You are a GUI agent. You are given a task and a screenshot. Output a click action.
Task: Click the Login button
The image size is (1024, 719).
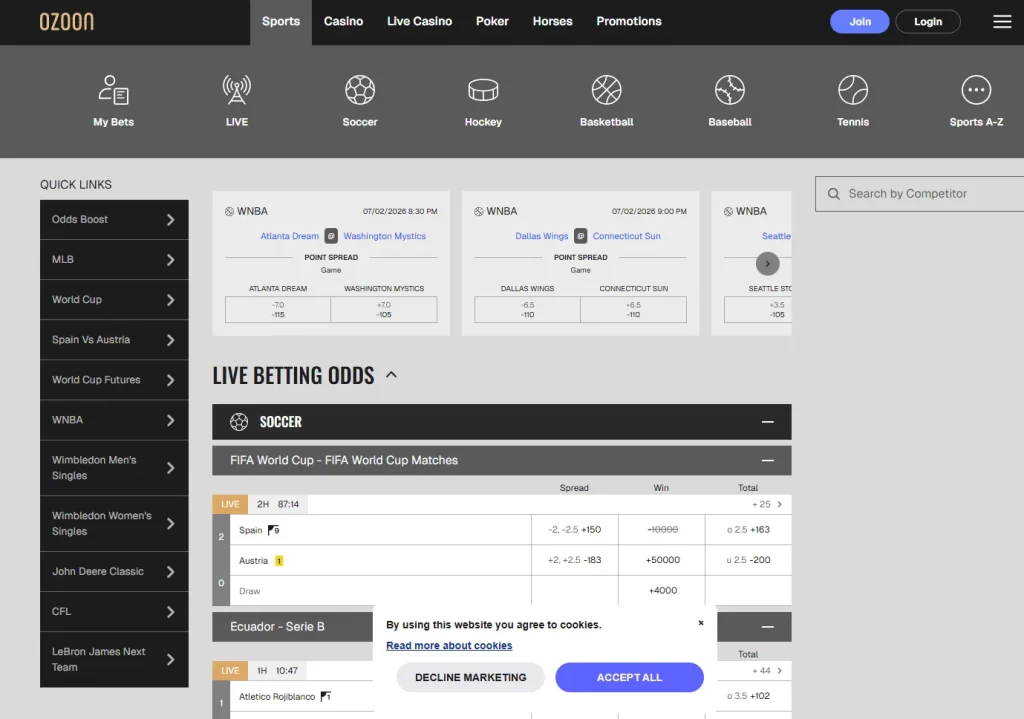928,22
